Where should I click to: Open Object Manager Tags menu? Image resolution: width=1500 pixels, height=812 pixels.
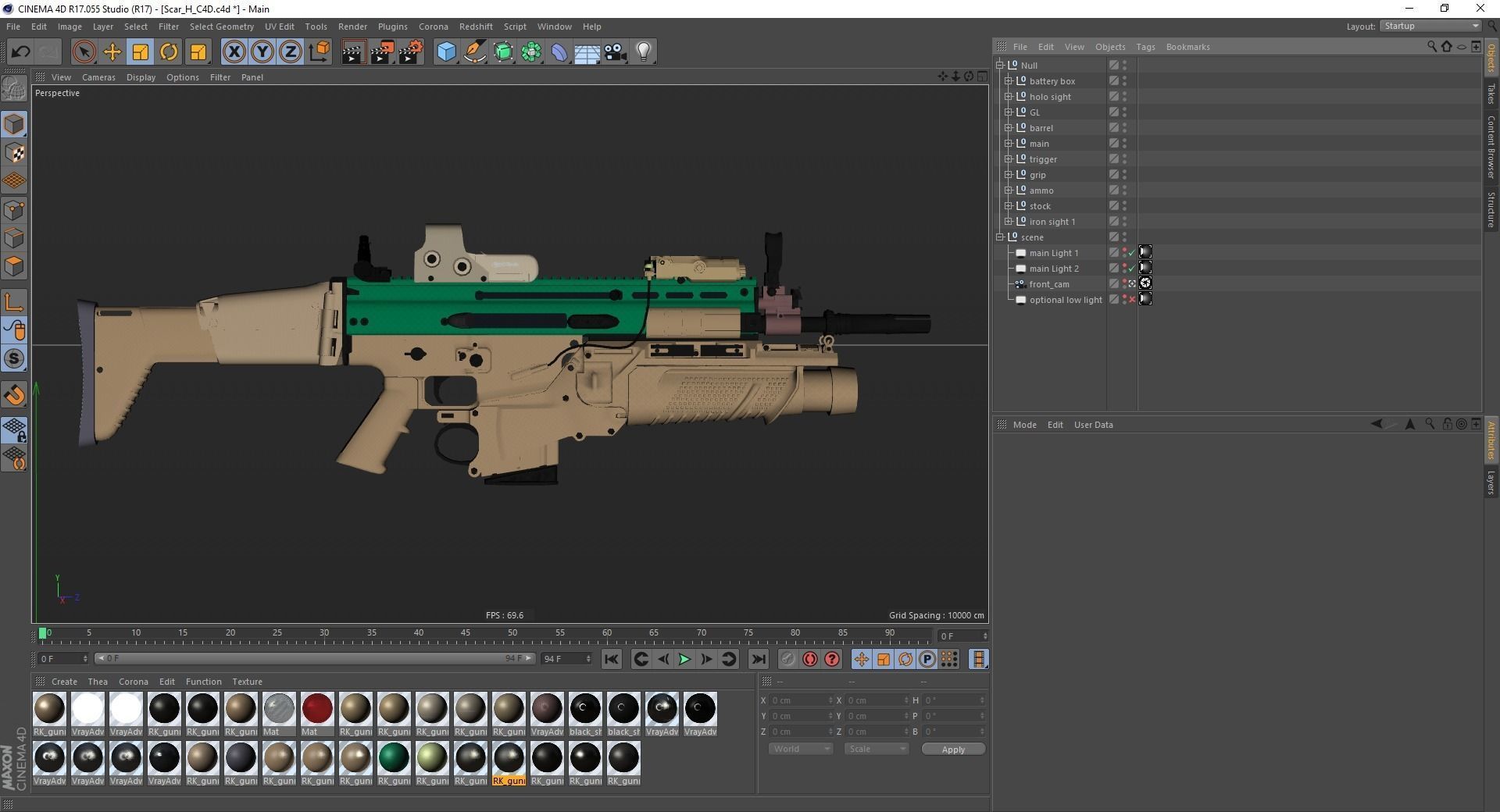[x=1145, y=47]
